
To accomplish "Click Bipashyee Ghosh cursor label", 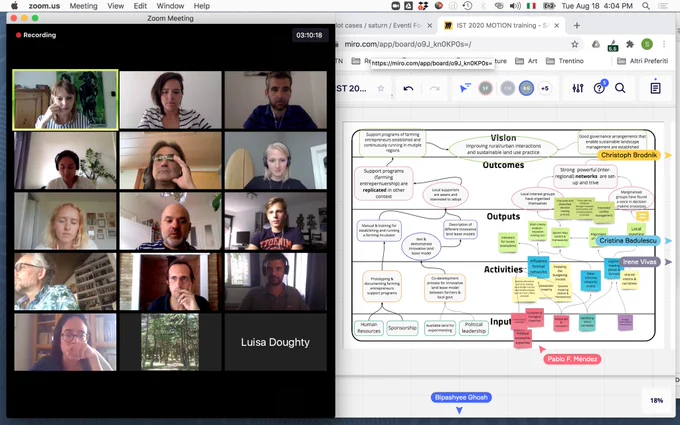I will 461,397.
